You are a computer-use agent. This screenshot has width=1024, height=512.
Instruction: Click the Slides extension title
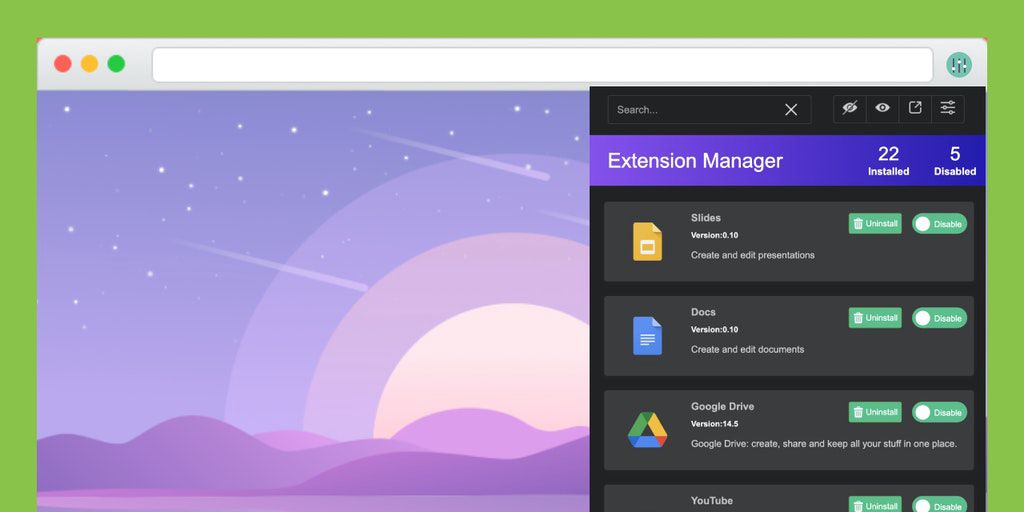pos(706,217)
